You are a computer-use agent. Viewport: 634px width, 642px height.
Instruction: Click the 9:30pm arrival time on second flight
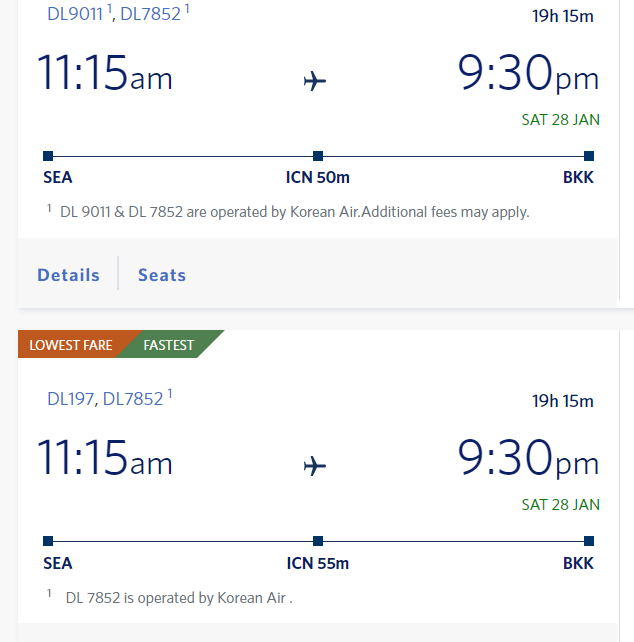point(528,459)
